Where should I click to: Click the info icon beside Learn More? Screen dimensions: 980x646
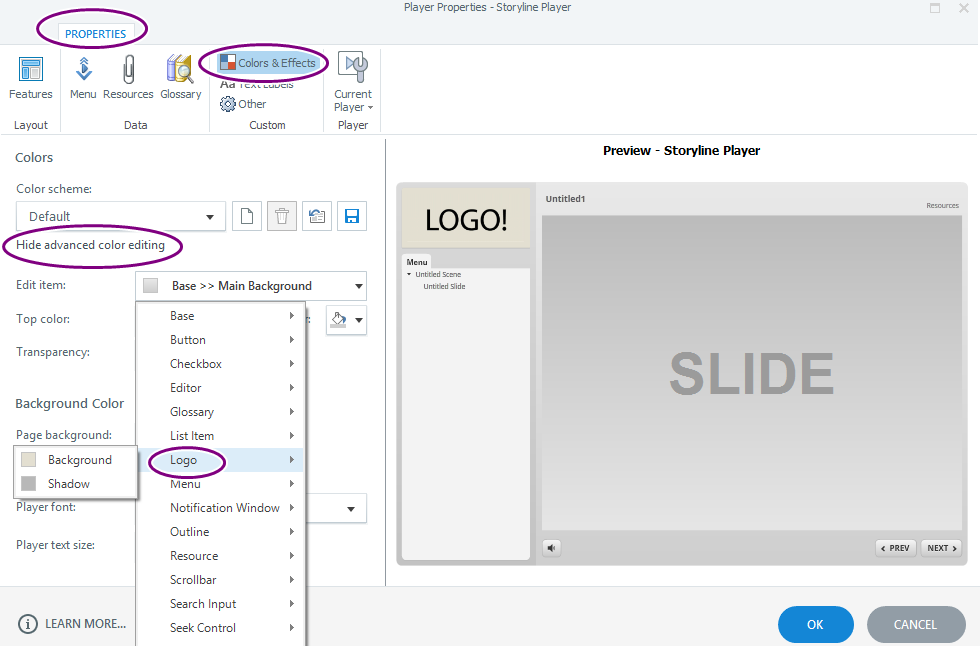[x=28, y=624]
